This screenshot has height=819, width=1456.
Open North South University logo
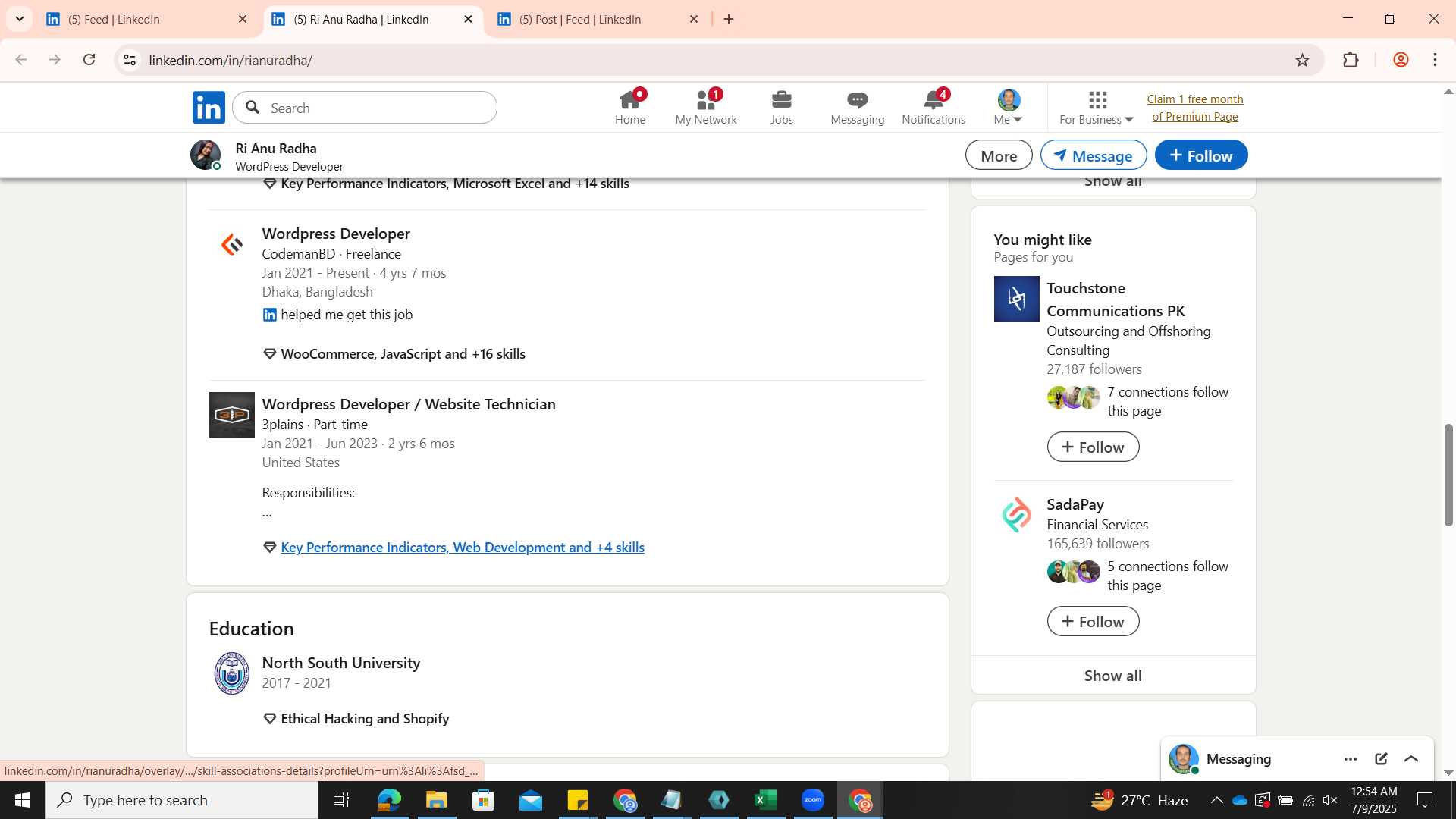pyautogui.click(x=232, y=673)
